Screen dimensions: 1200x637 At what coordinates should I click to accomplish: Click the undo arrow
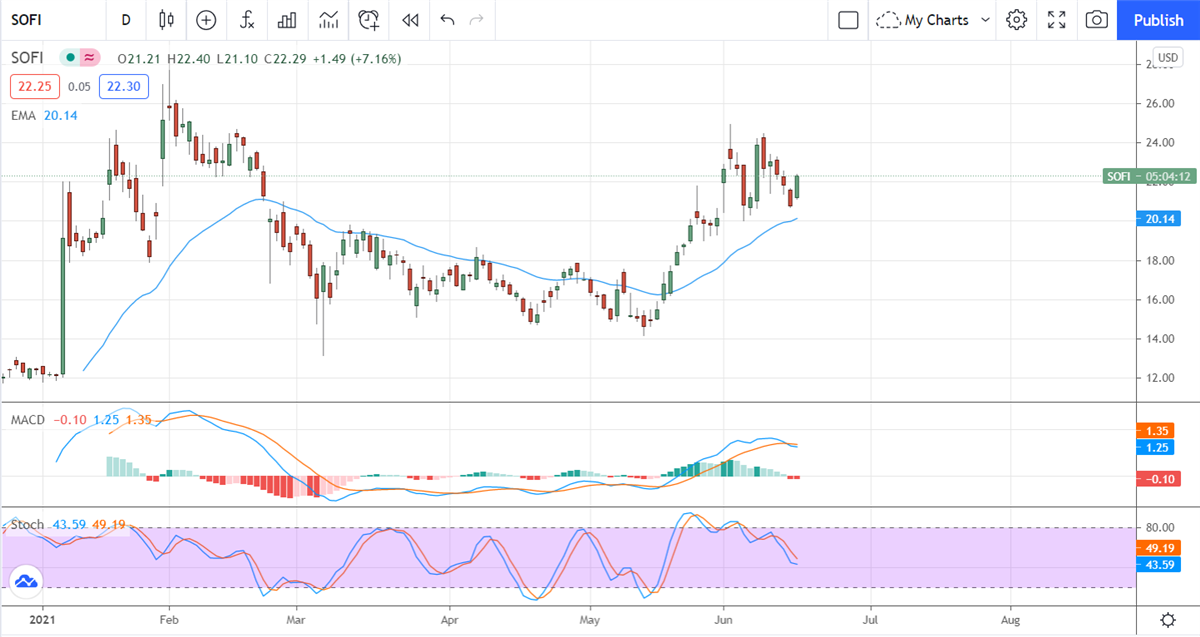(x=446, y=20)
